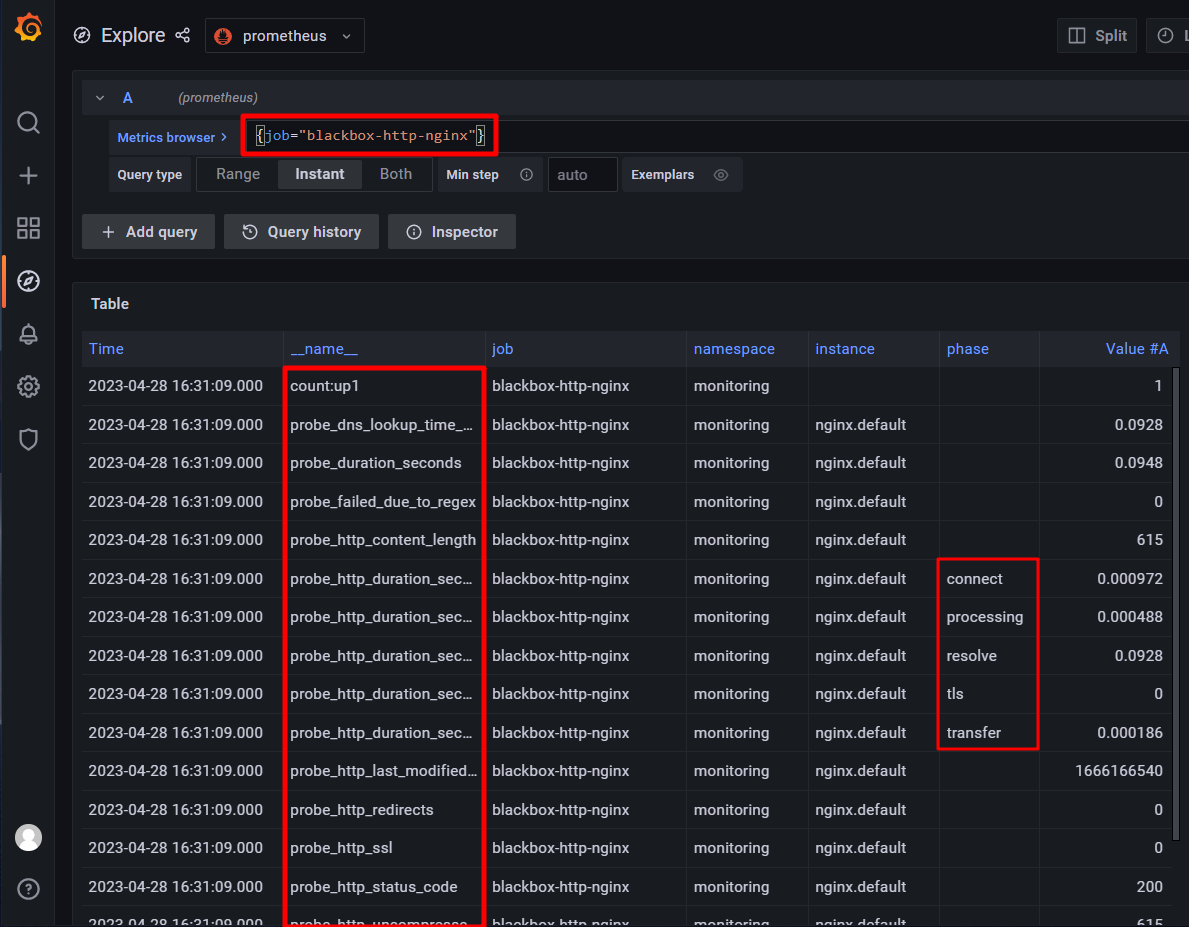Sort table by Time column header
Screen dimensions: 1189x927
106,349
